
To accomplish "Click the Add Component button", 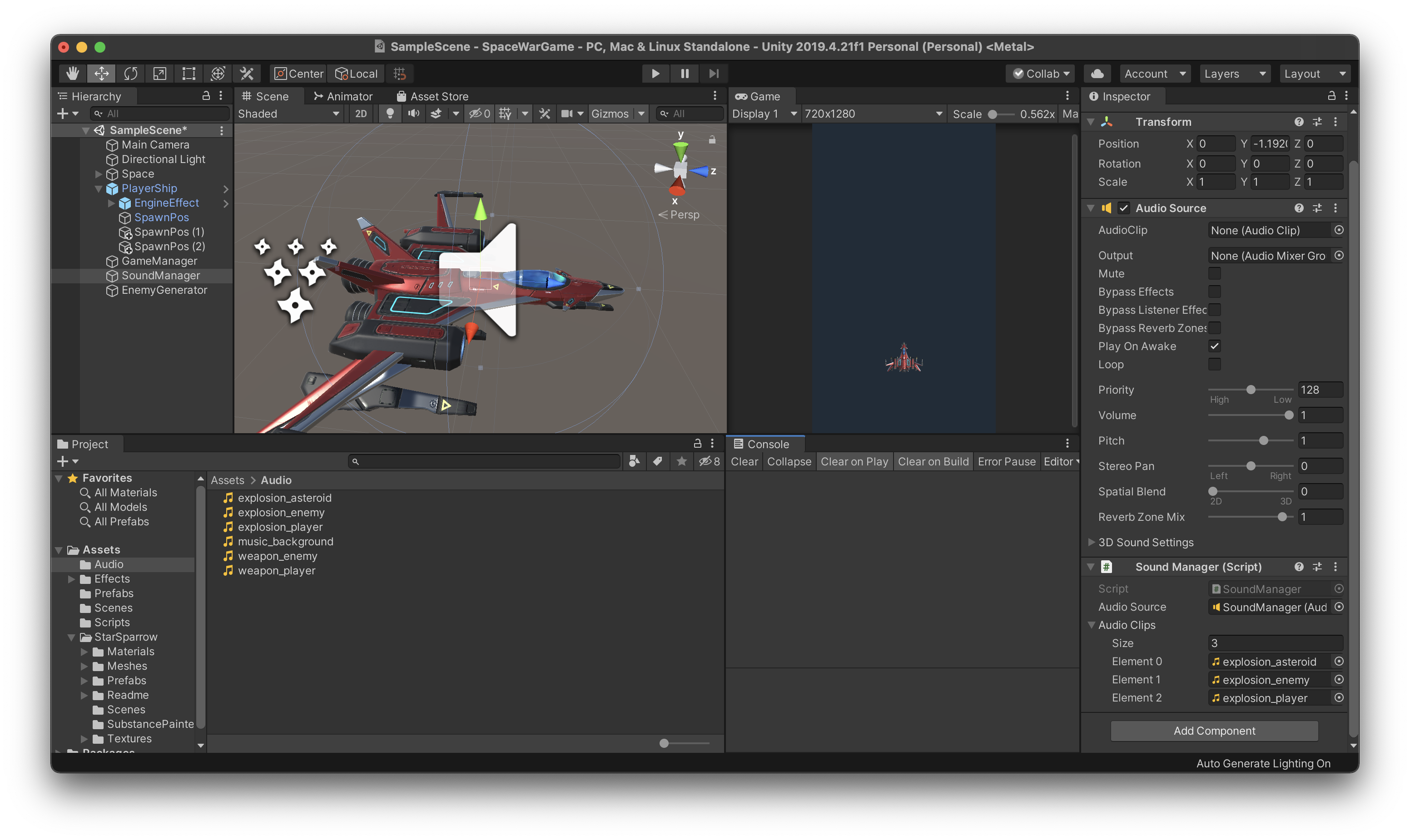I will tap(1214, 731).
